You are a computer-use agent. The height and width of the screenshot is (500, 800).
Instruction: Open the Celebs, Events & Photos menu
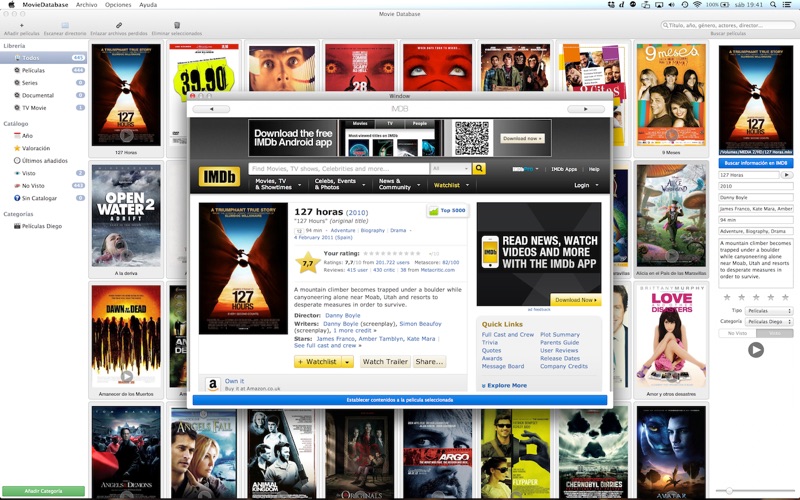coord(340,184)
